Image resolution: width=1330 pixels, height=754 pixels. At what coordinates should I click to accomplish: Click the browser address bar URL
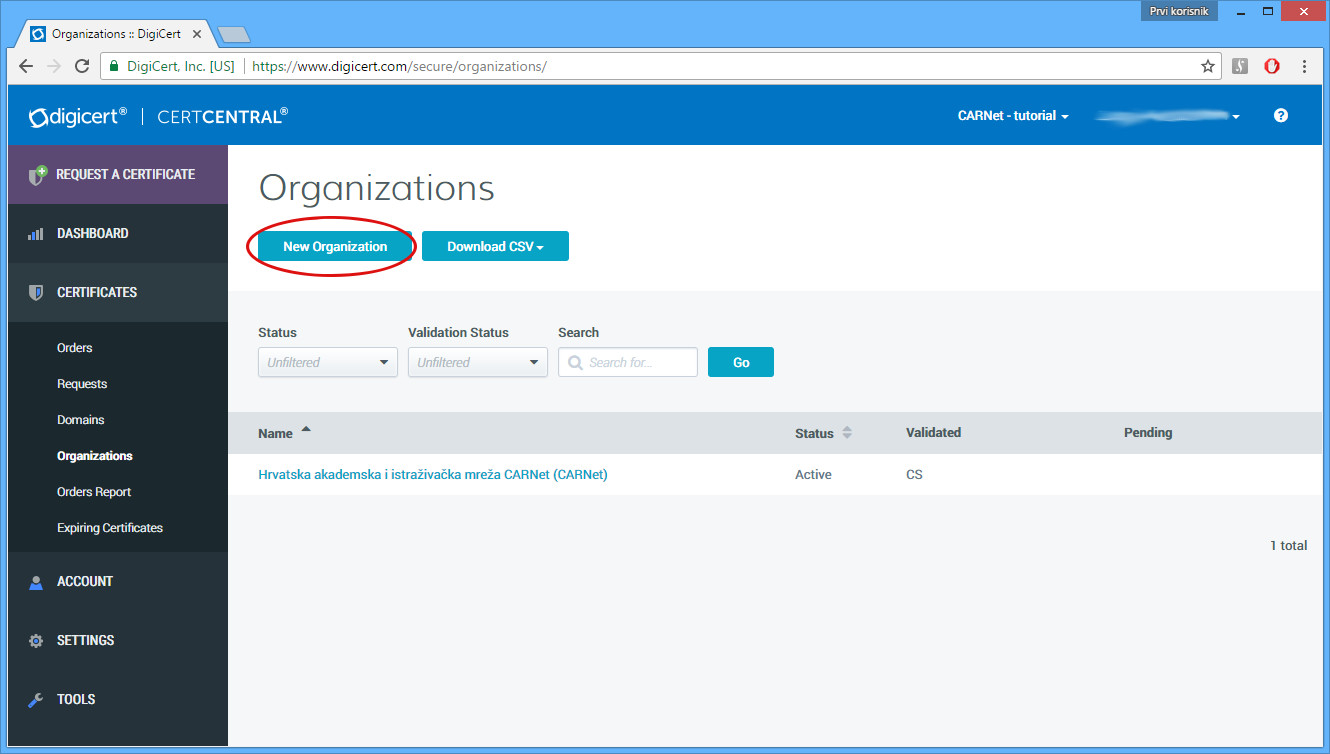(x=400, y=66)
